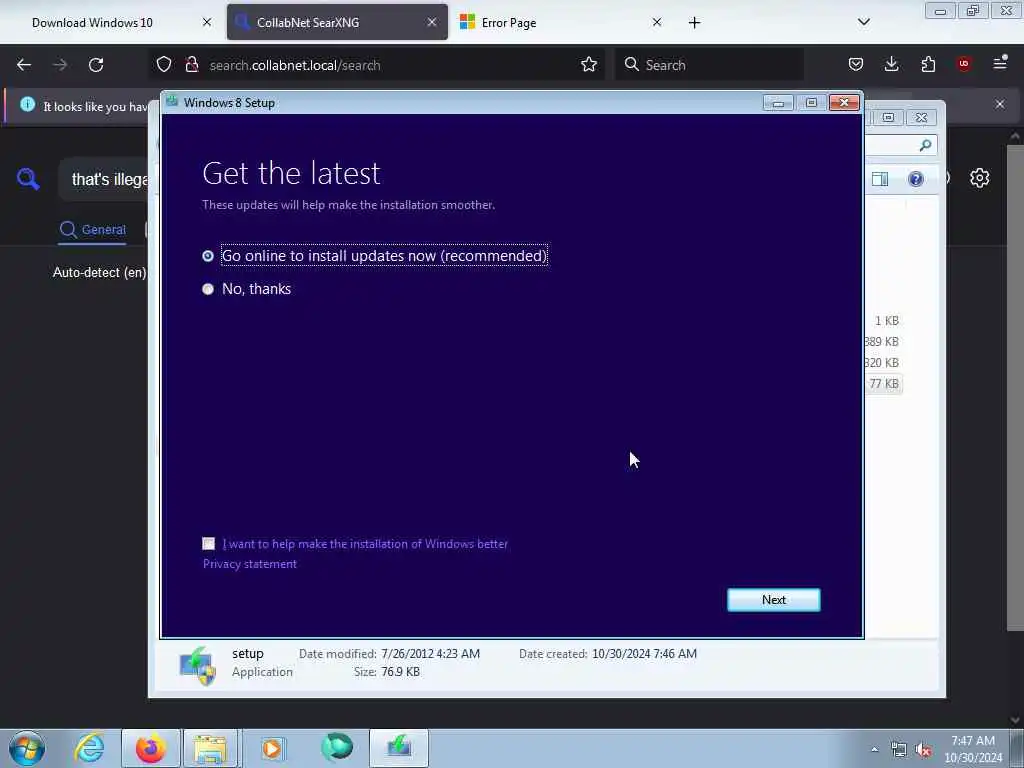Click the browser forward arrow

(x=60, y=65)
